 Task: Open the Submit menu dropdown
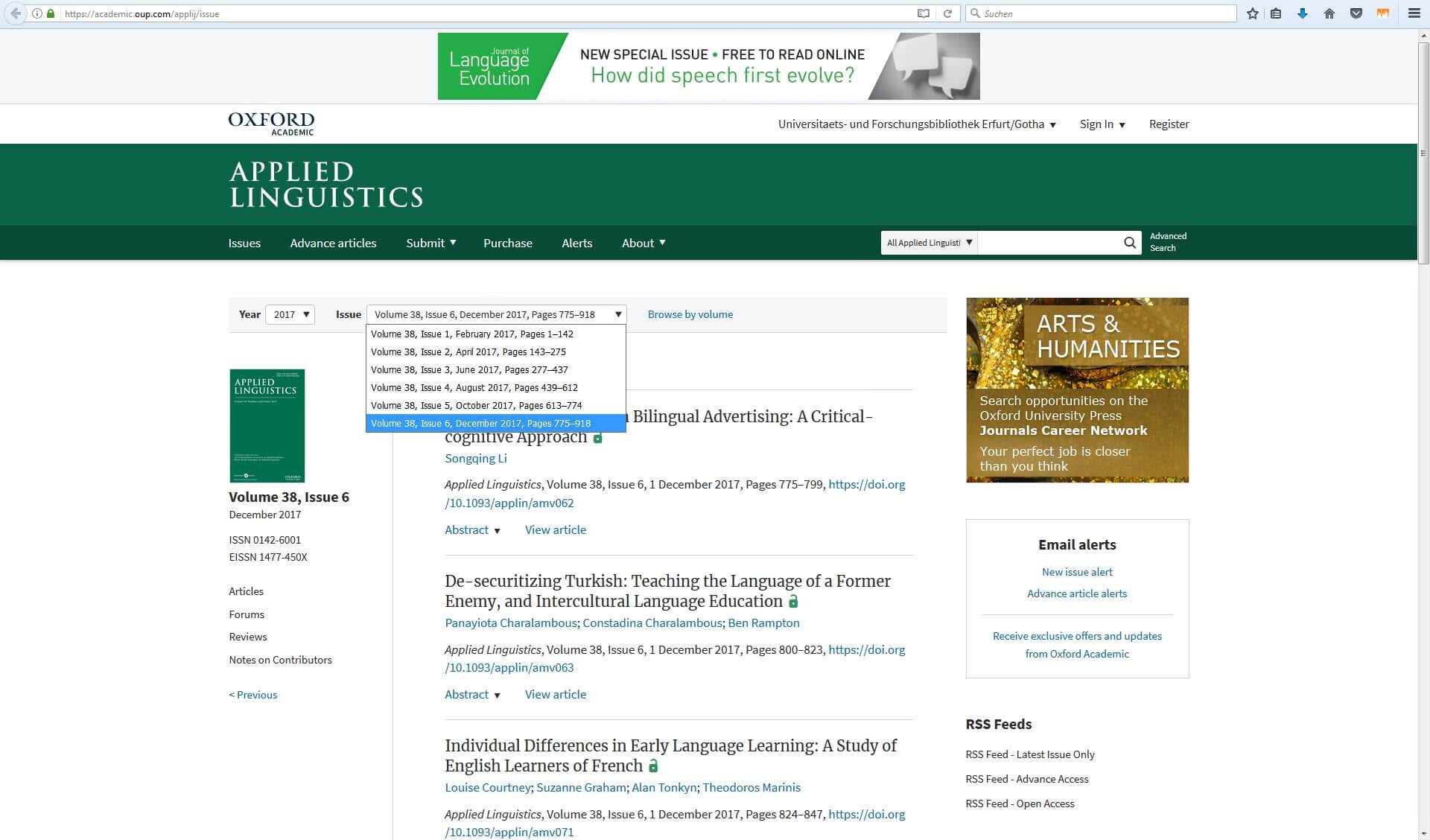pos(431,243)
